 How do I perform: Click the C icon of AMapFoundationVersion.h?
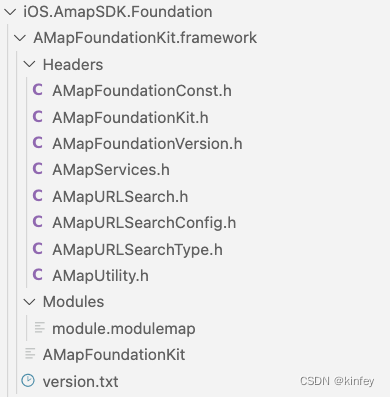tap(37, 143)
